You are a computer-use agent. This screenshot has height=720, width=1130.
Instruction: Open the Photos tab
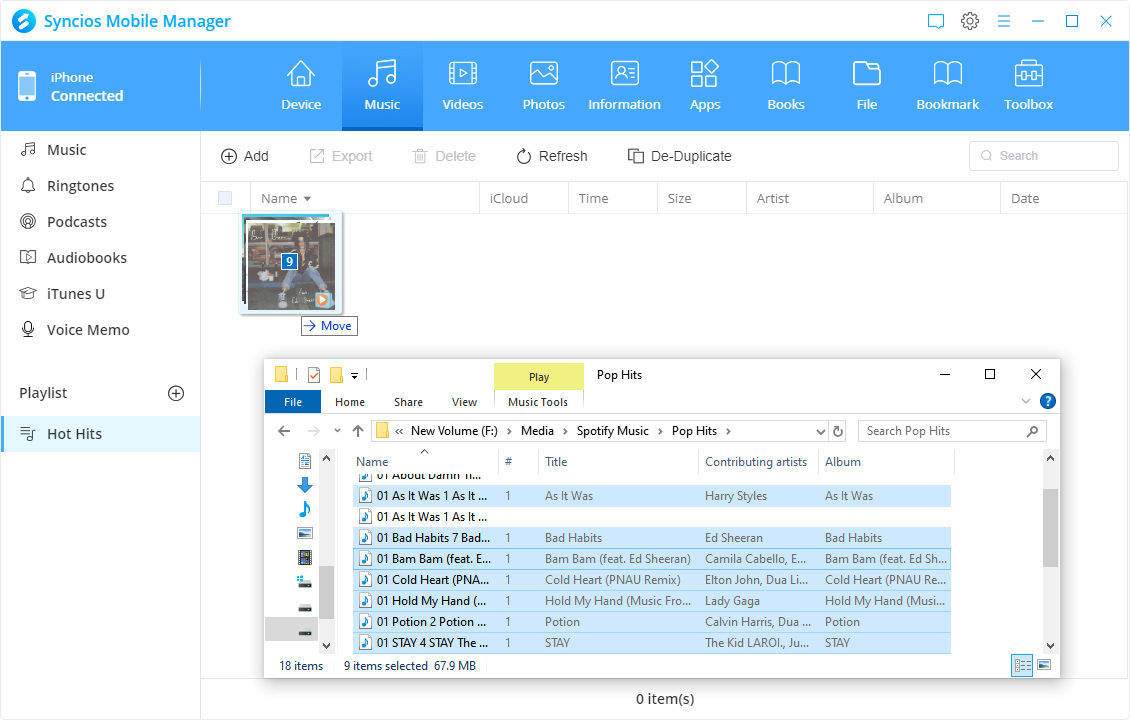coord(543,86)
